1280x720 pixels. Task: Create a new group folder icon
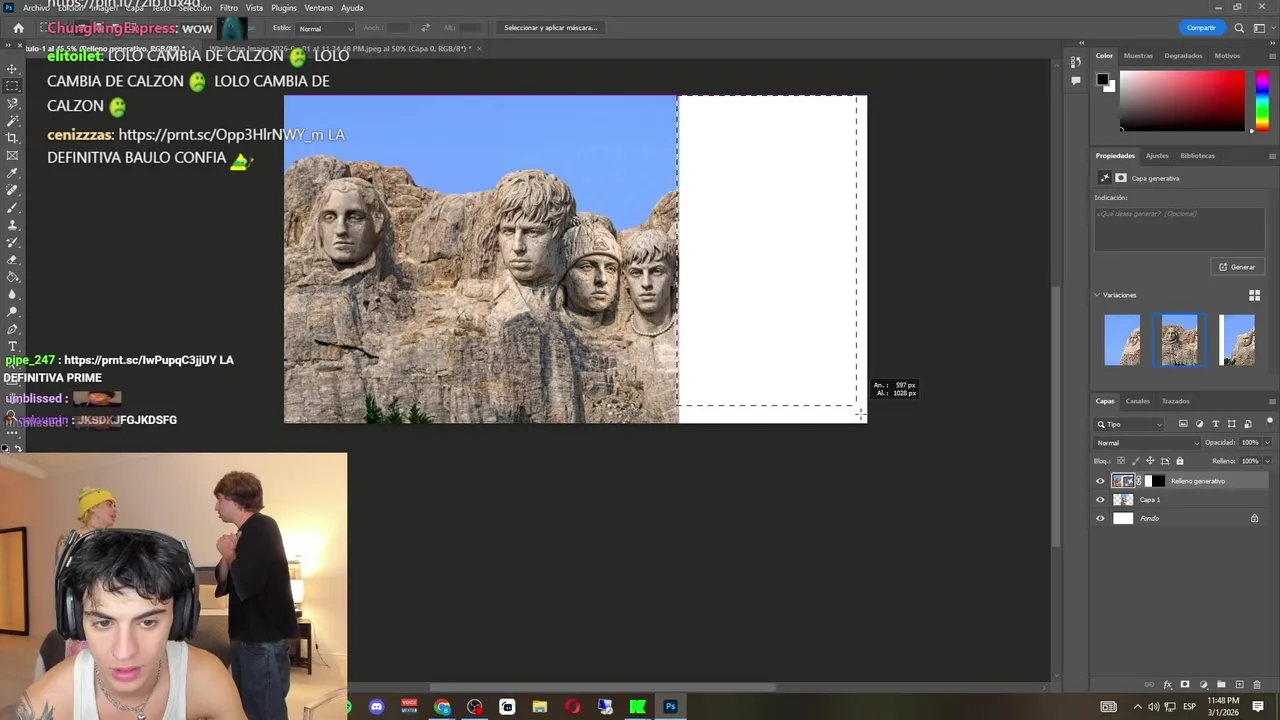click(x=1221, y=685)
